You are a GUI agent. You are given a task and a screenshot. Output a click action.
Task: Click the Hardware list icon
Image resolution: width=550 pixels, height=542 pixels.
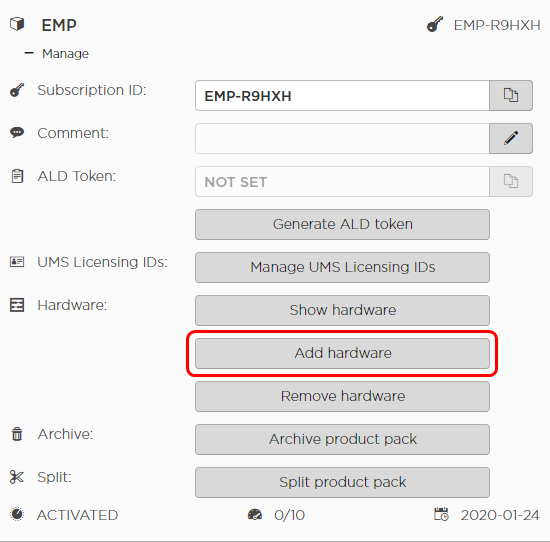[17, 305]
